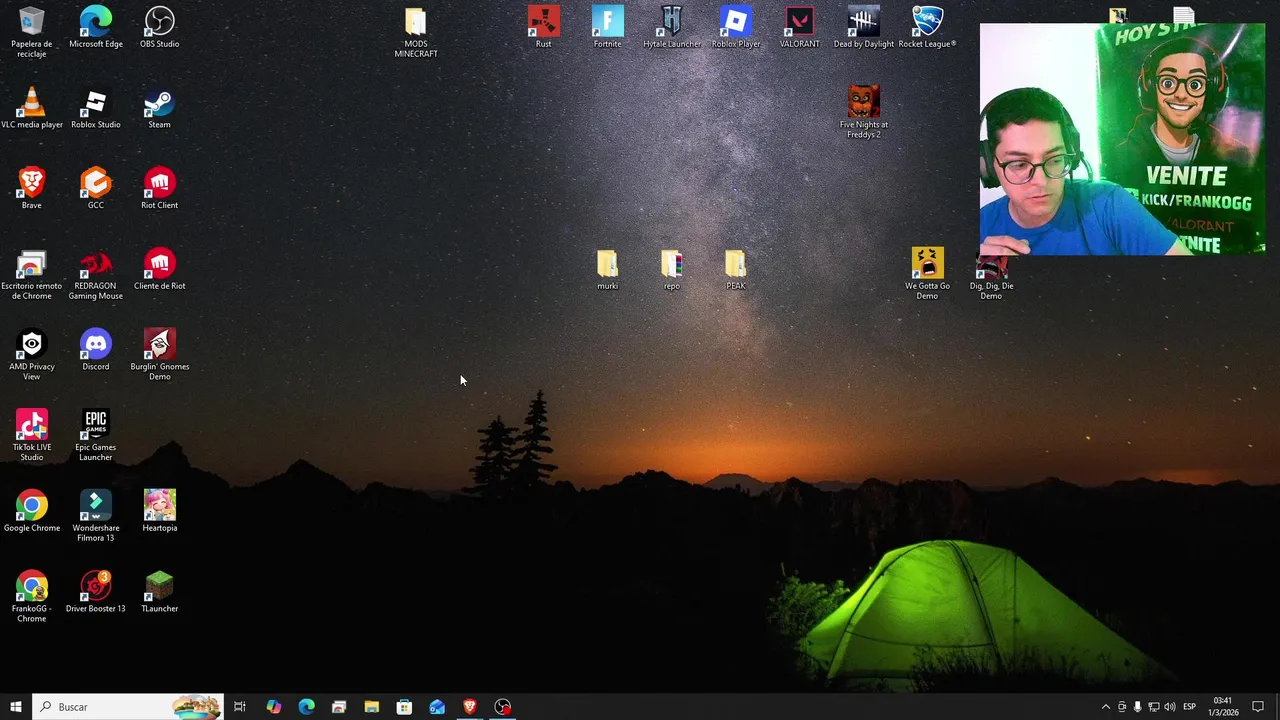Select the Rocket League shortcut
This screenshot has width=1280, height=720.
(x=928, y=27)
